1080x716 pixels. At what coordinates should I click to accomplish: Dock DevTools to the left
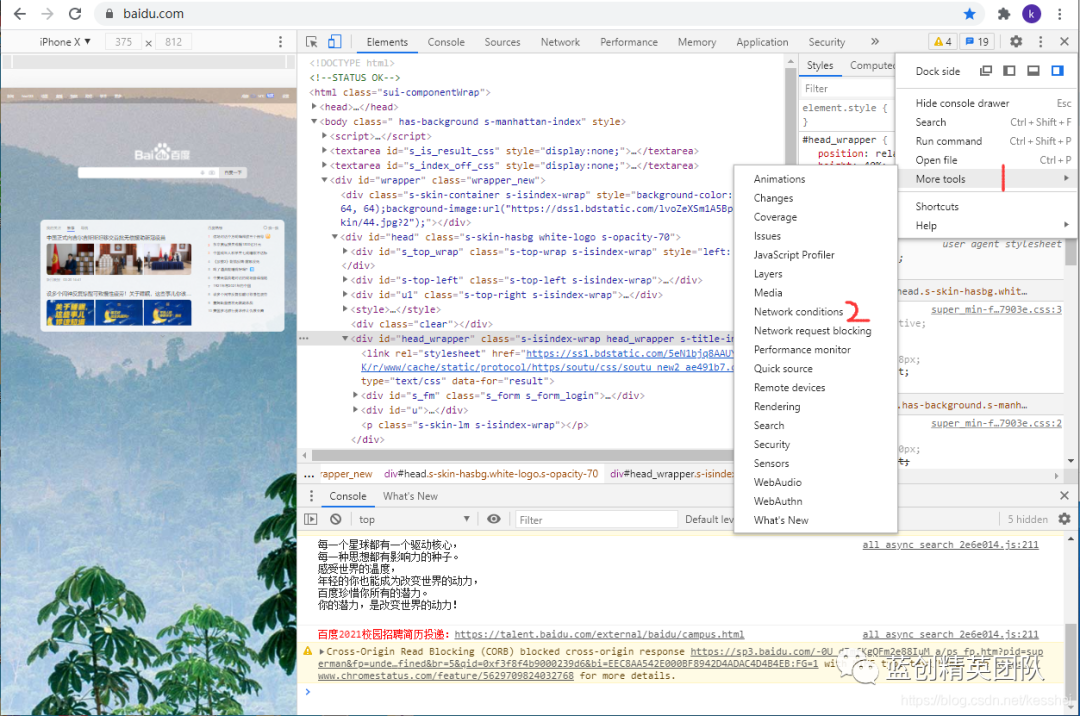[1009, 71]
